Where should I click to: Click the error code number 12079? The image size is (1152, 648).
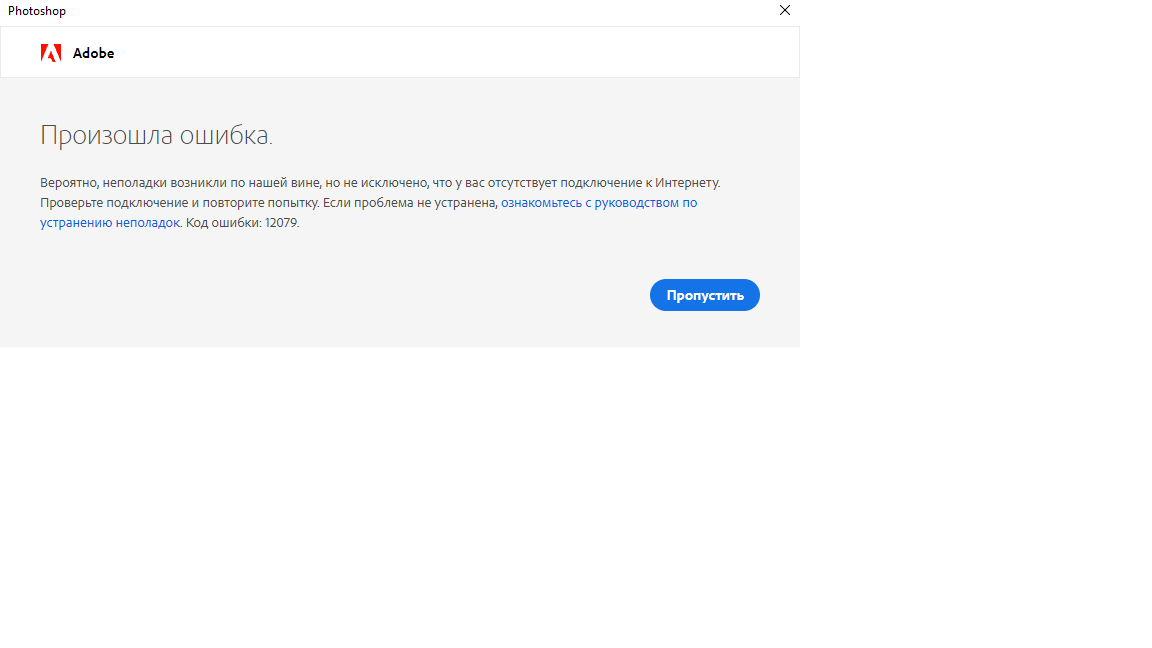[281, 223]
